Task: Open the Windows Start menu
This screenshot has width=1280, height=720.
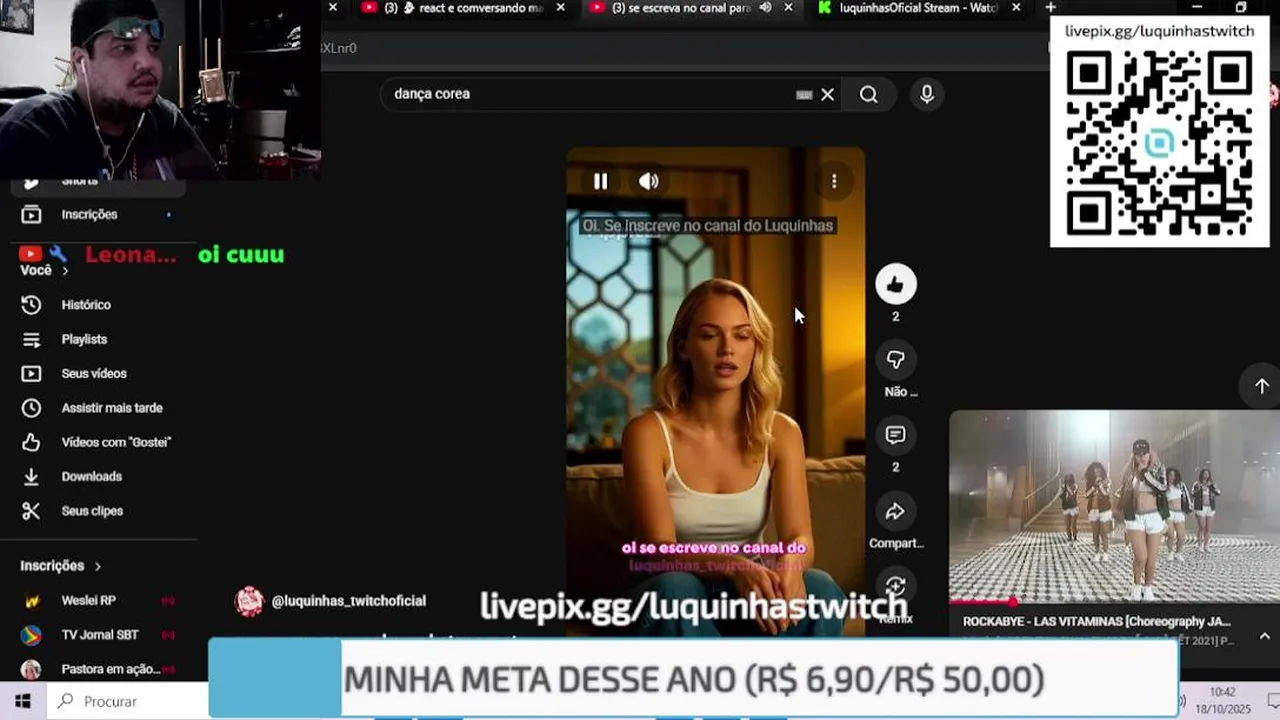Action: [x=23, y=701]
